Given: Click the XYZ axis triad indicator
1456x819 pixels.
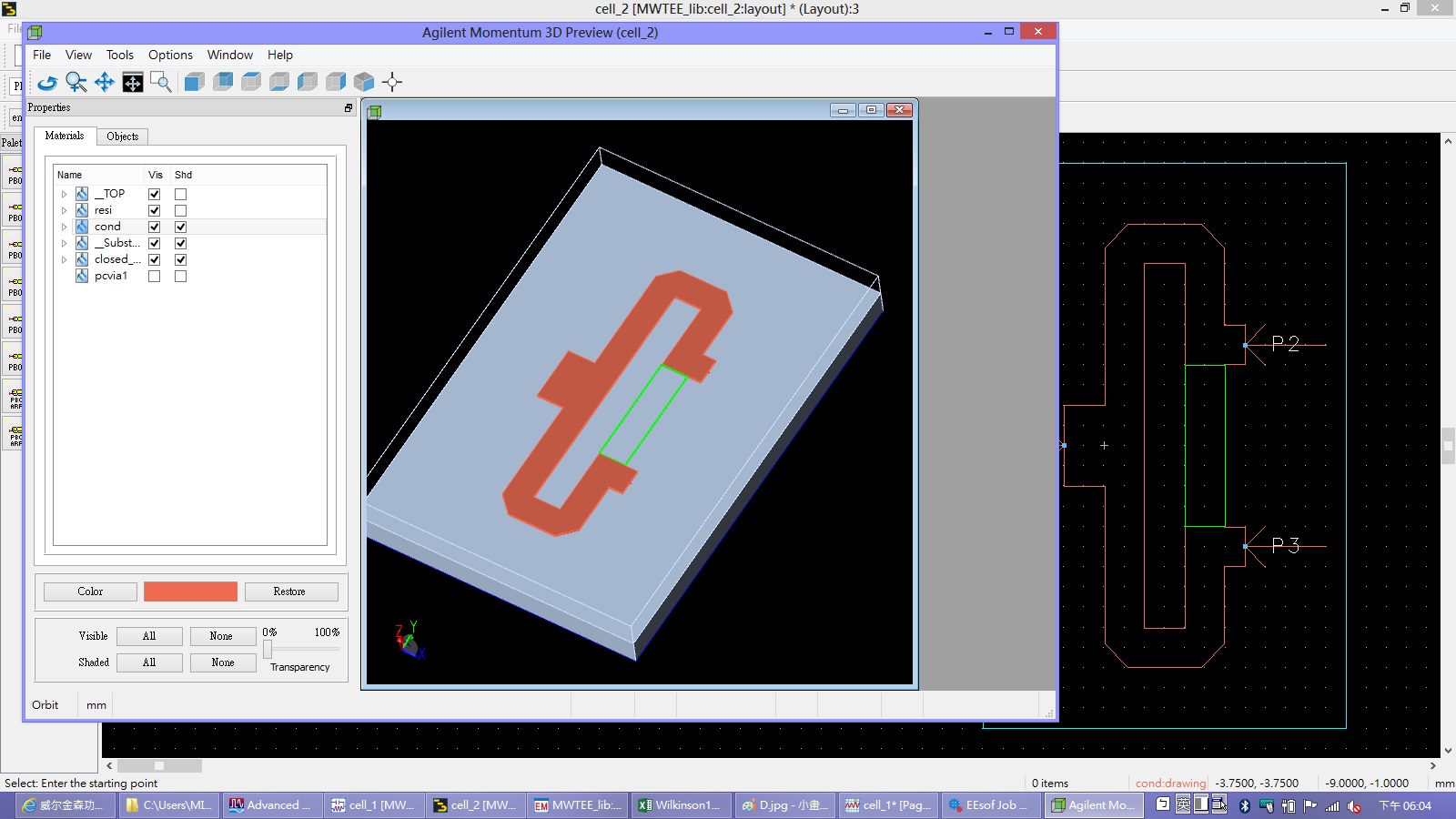Looking at the screenshot, I should point(409,641).
